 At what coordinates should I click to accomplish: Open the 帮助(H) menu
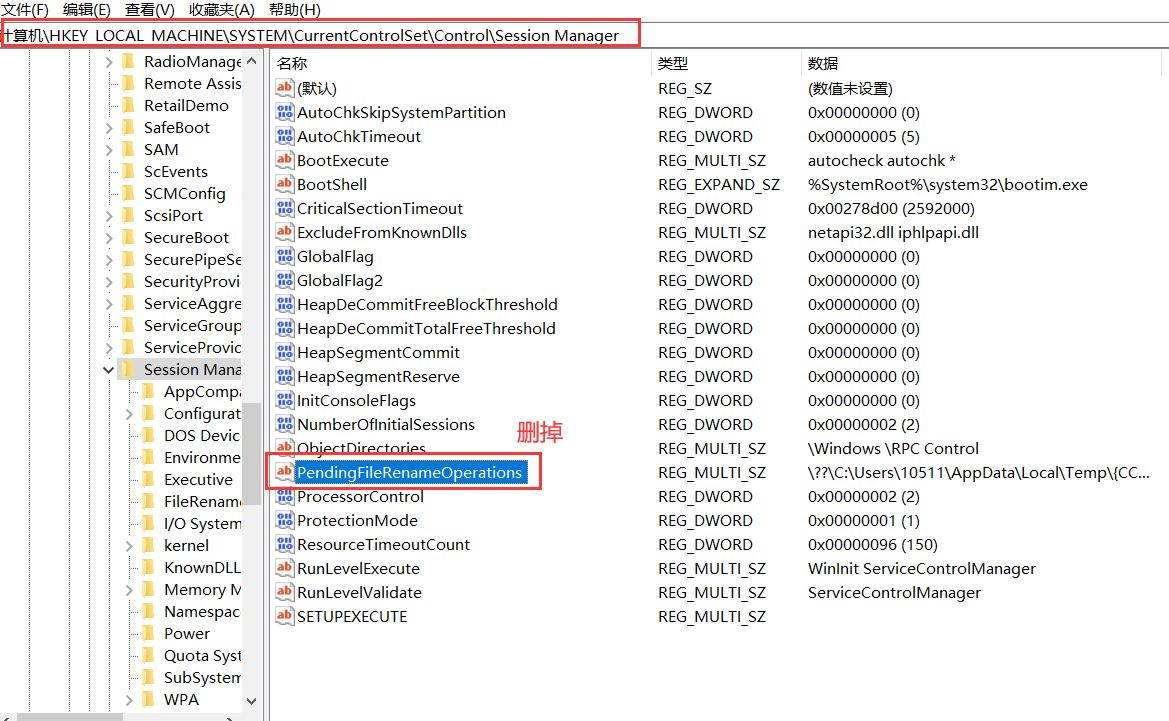tap(295, 10)
